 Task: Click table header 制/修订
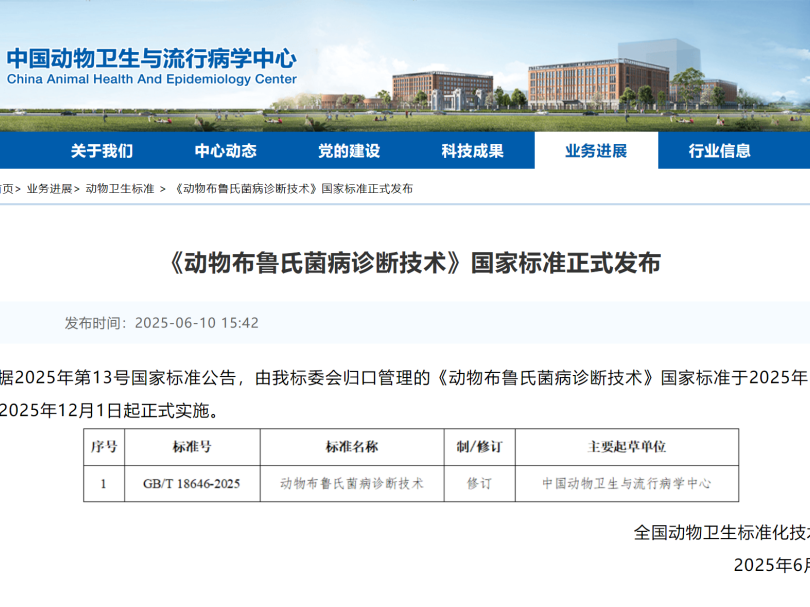click(x=479, y=447)
